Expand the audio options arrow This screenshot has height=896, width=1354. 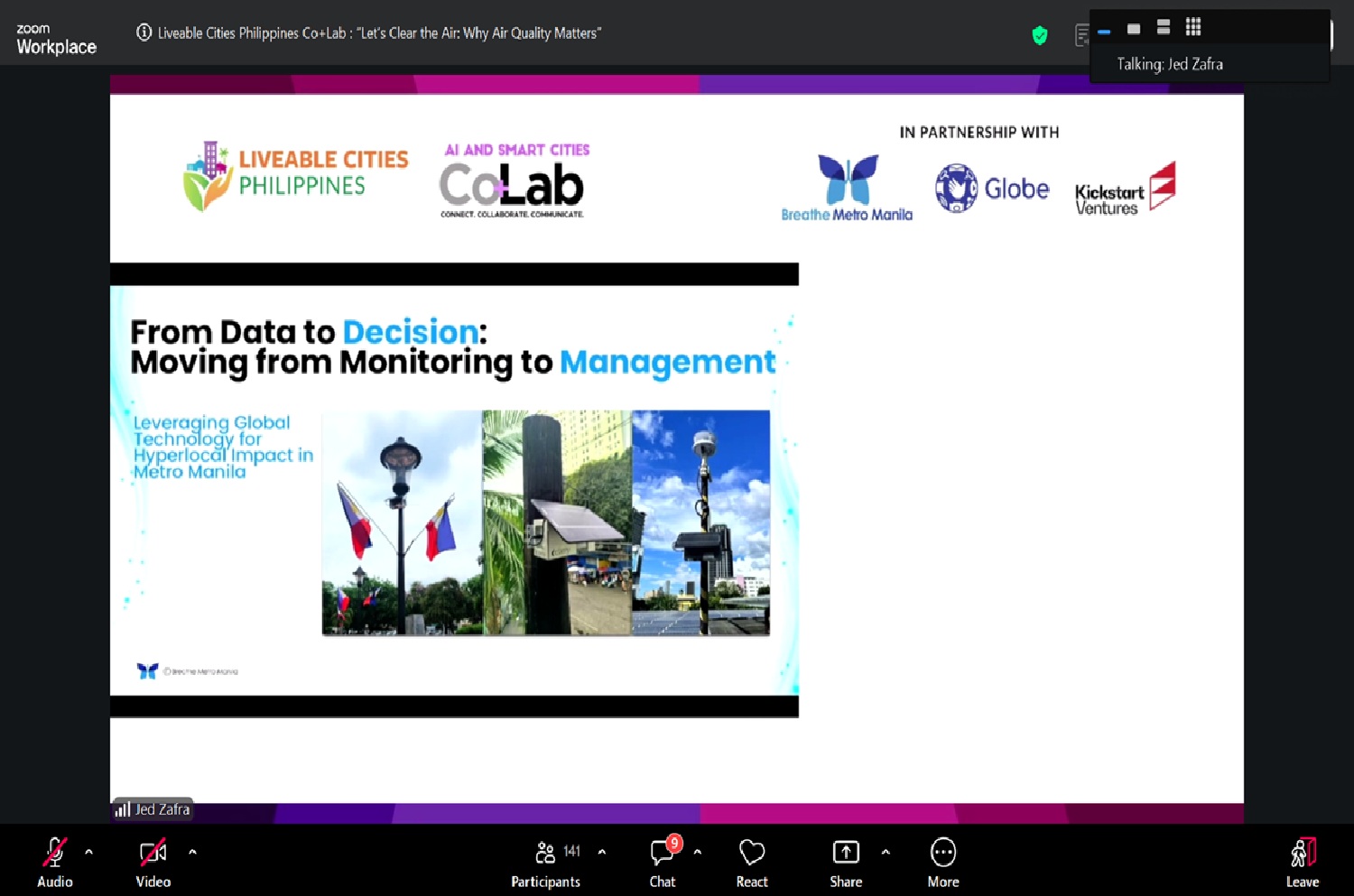(88, 851)
